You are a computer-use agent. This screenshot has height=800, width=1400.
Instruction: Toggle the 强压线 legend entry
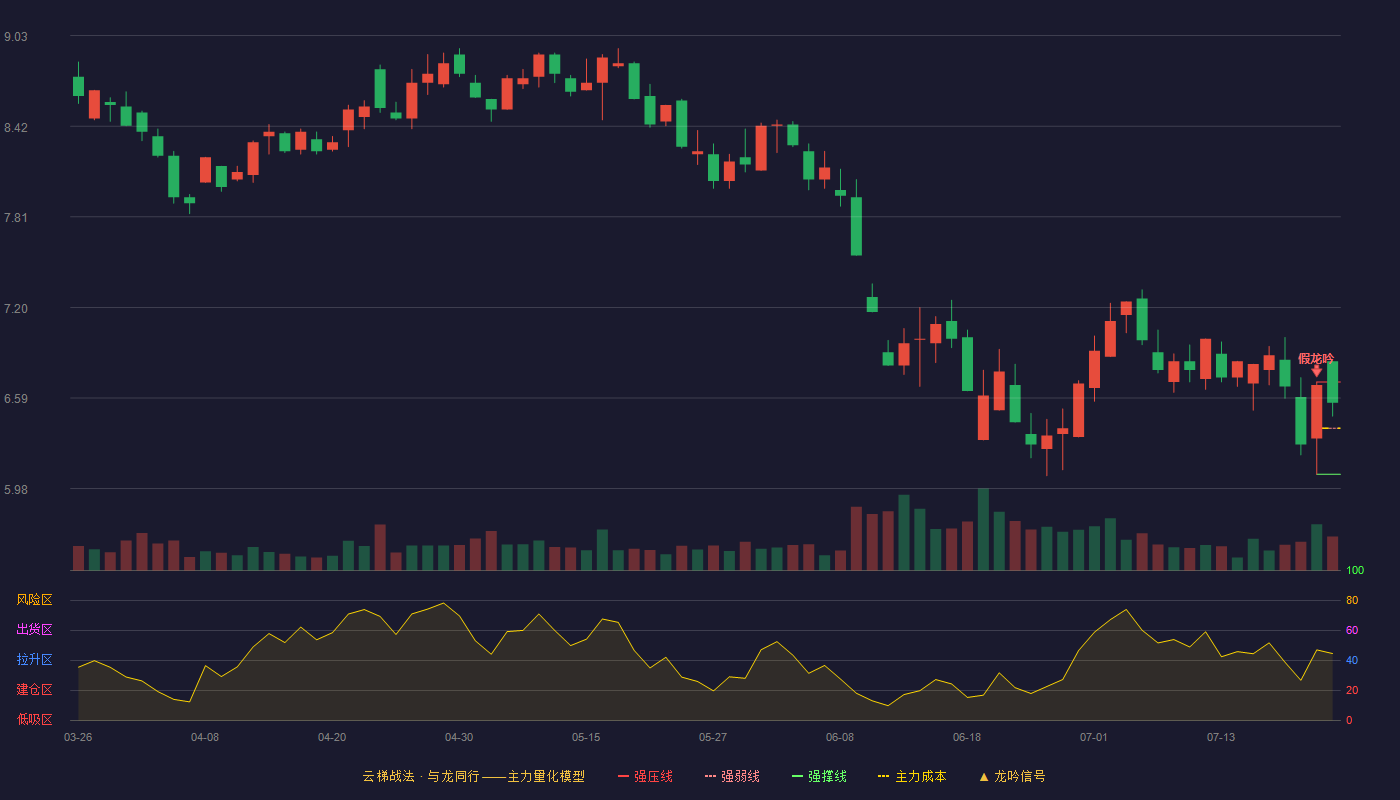pyautogui.click(x=645, y=776)
